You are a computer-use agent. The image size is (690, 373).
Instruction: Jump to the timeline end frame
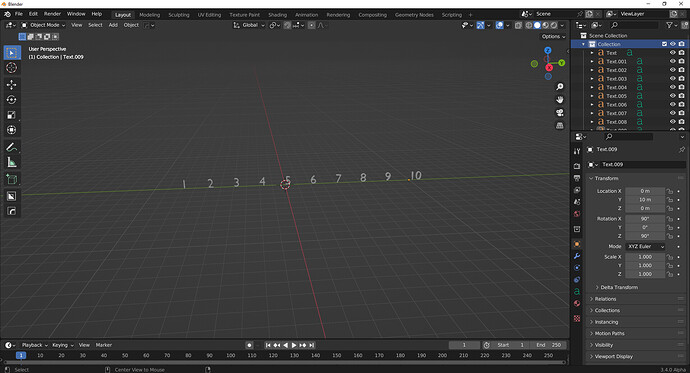coord(312,345)
